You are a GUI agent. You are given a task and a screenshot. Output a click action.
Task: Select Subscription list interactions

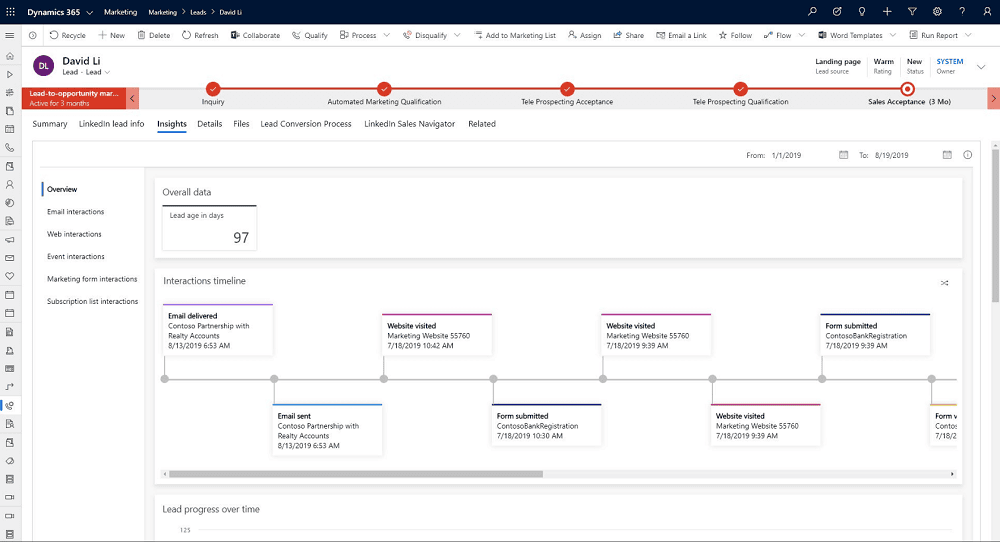tap(92, 301)
